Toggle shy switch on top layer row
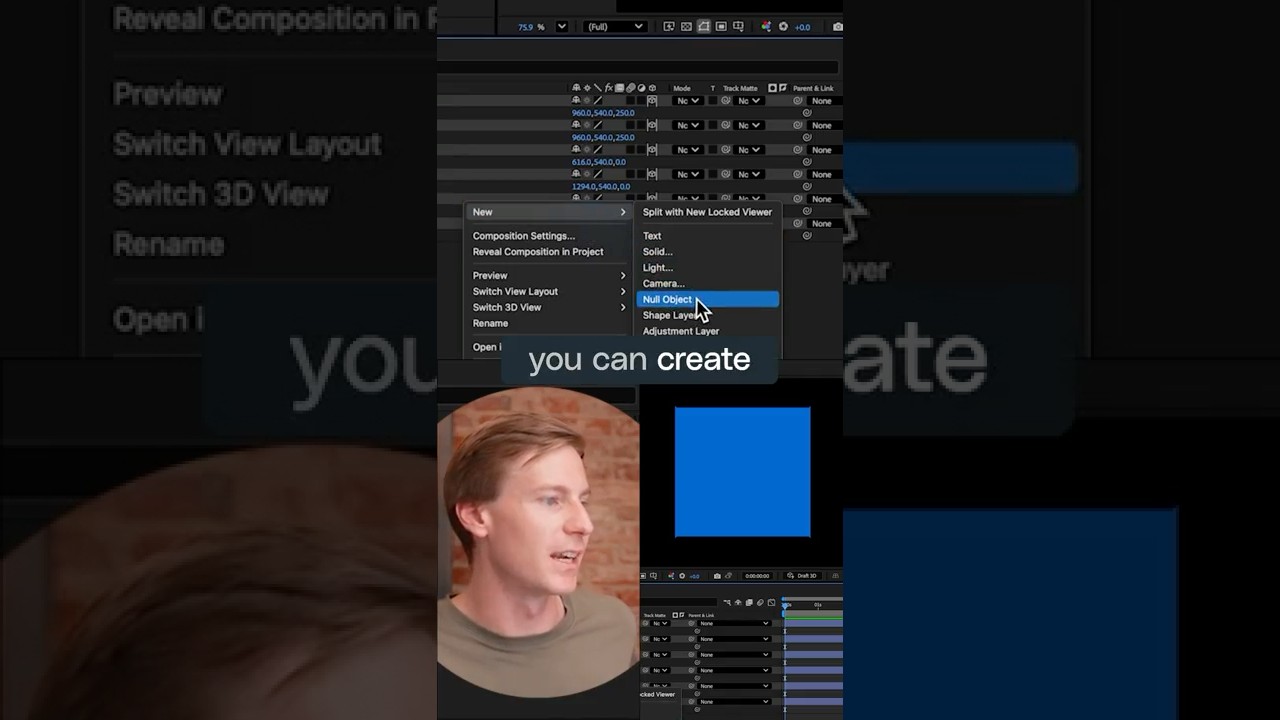1280x720 pixels. point(576,100)
